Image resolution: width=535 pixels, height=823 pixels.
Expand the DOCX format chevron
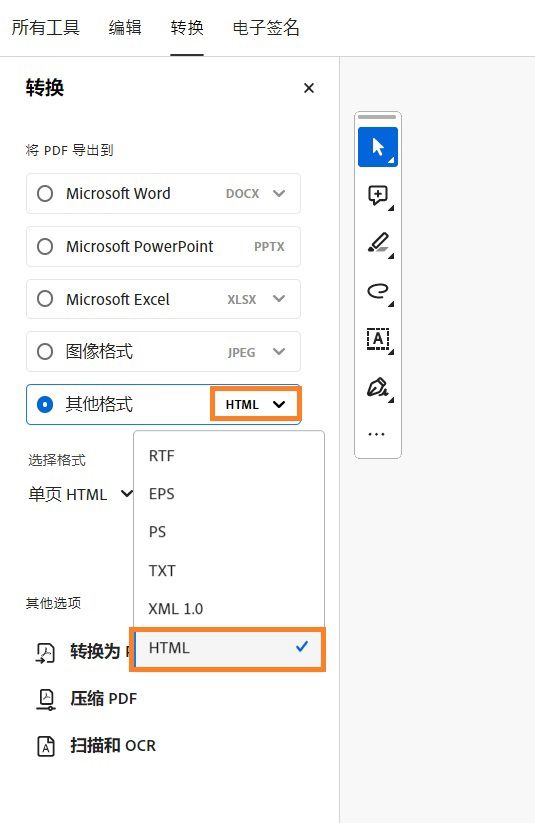[x=279, y=194]
